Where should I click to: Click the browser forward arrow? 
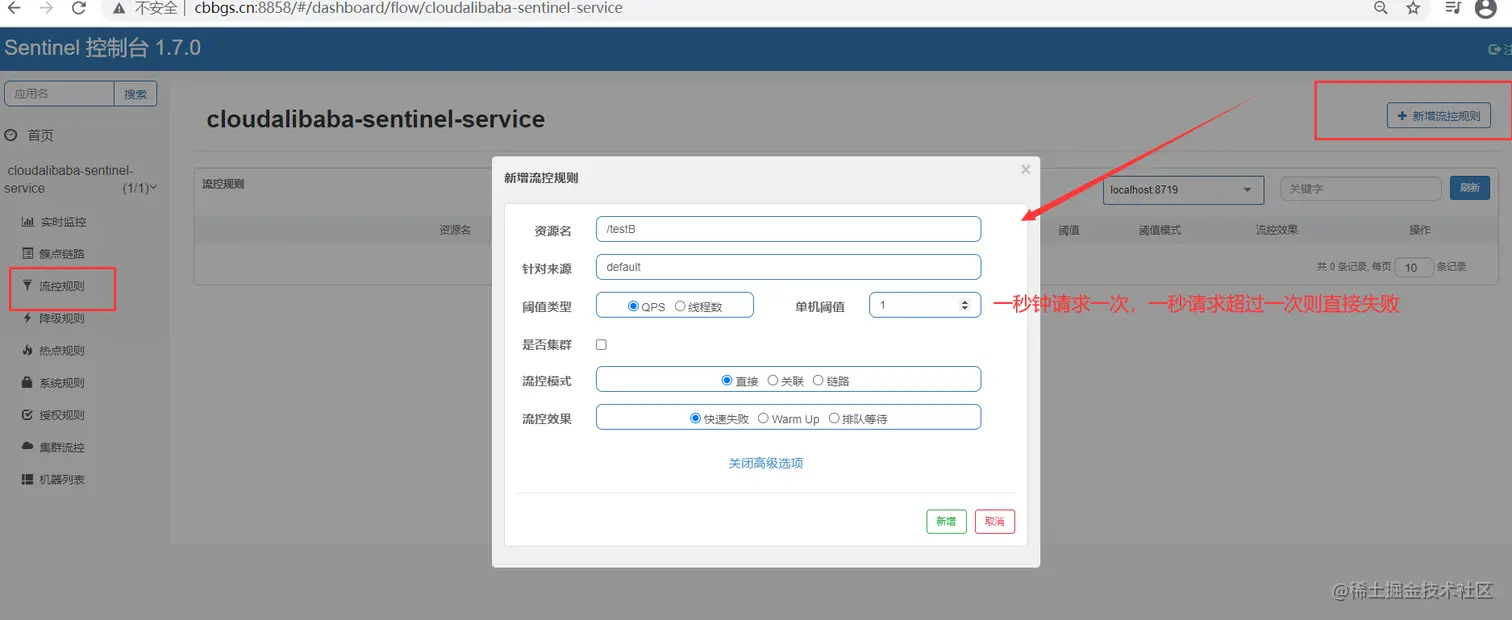46,8
